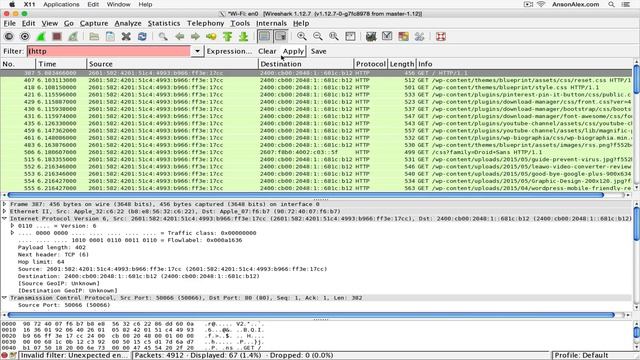Restart the running live capture
Image resolution: width=640 pixels, height=360 pixels.
[73, 37]
